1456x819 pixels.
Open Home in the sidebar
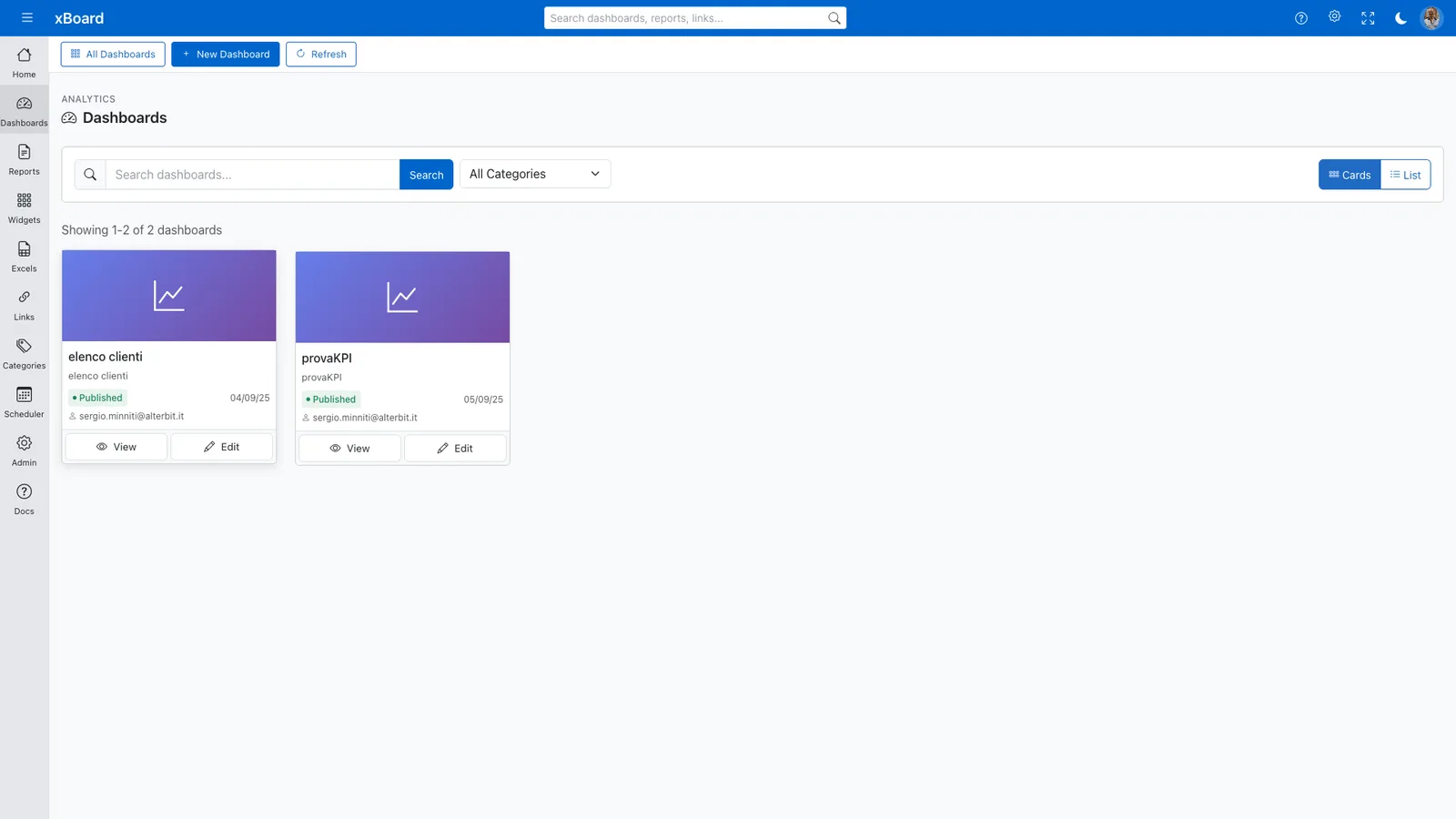[x=25, y=62]
